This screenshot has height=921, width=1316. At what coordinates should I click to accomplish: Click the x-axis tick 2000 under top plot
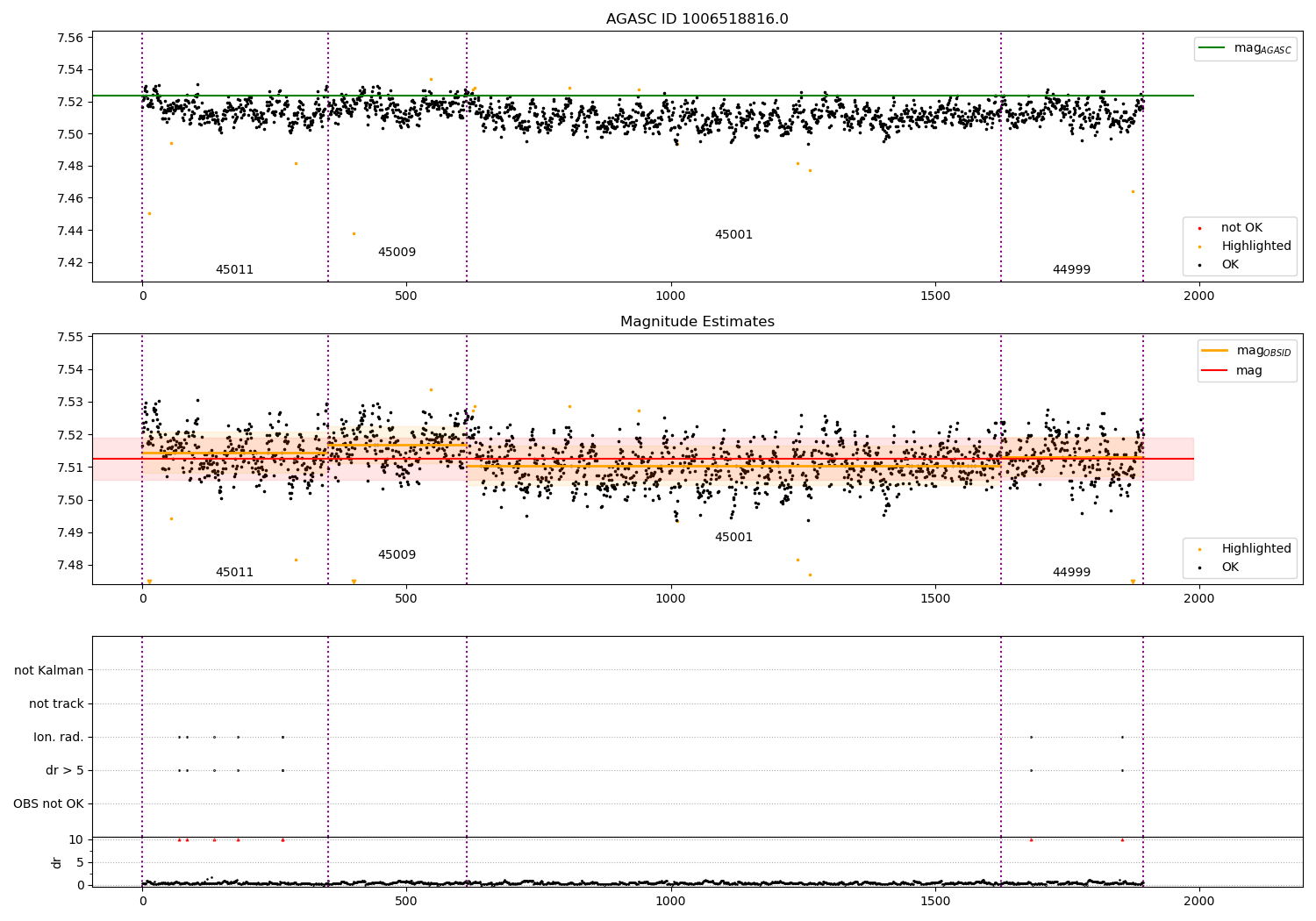[1198, 296]
